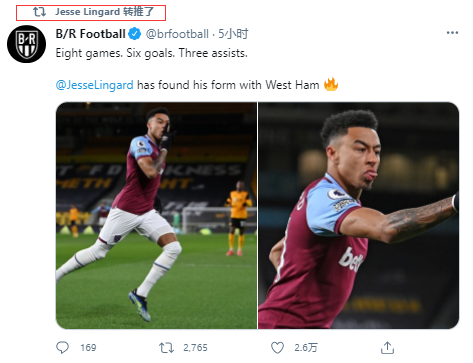The height and width of the screenshot is (363, 473).
Task: Open the share upload icon
Action: click(x=387, y=348)
